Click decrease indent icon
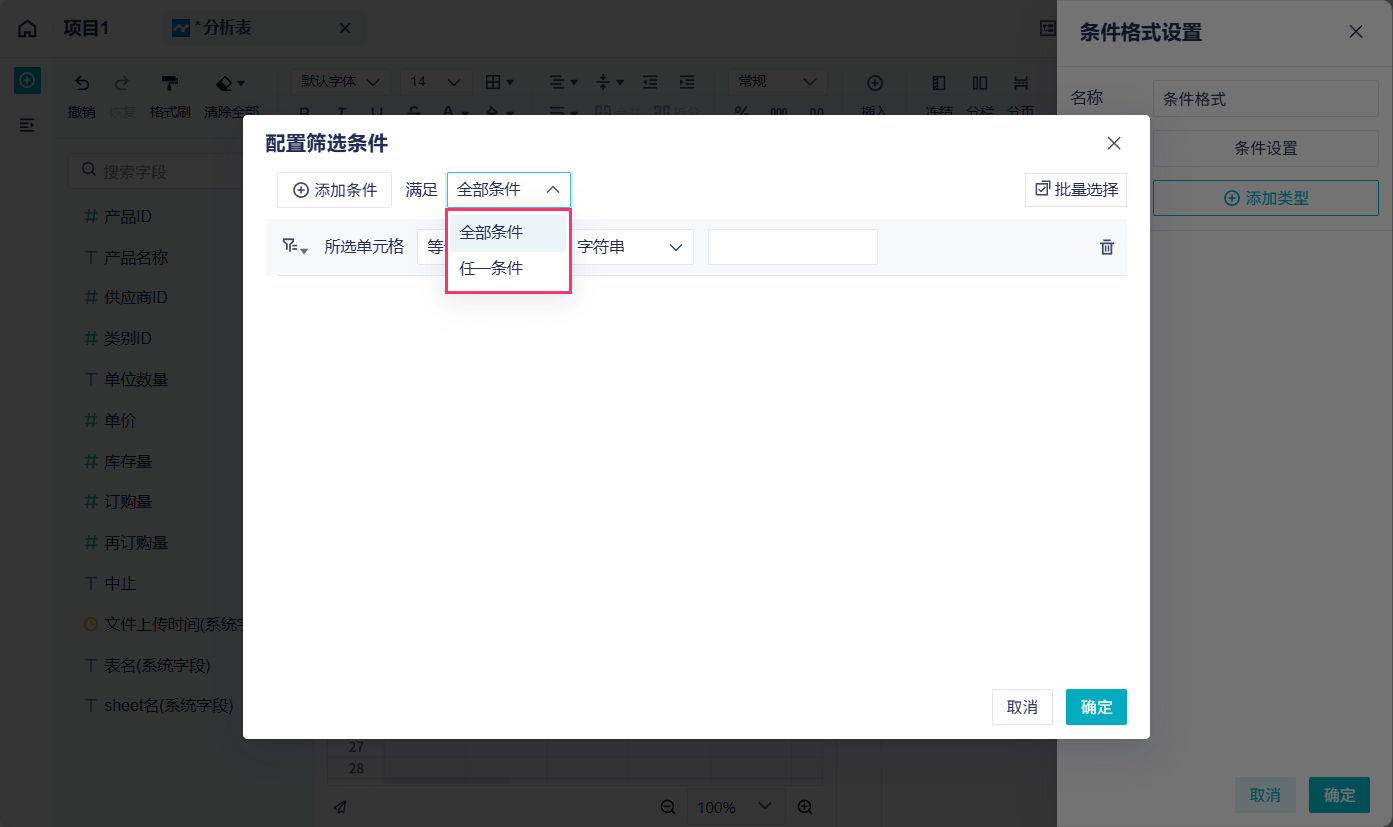 (650, 82)
